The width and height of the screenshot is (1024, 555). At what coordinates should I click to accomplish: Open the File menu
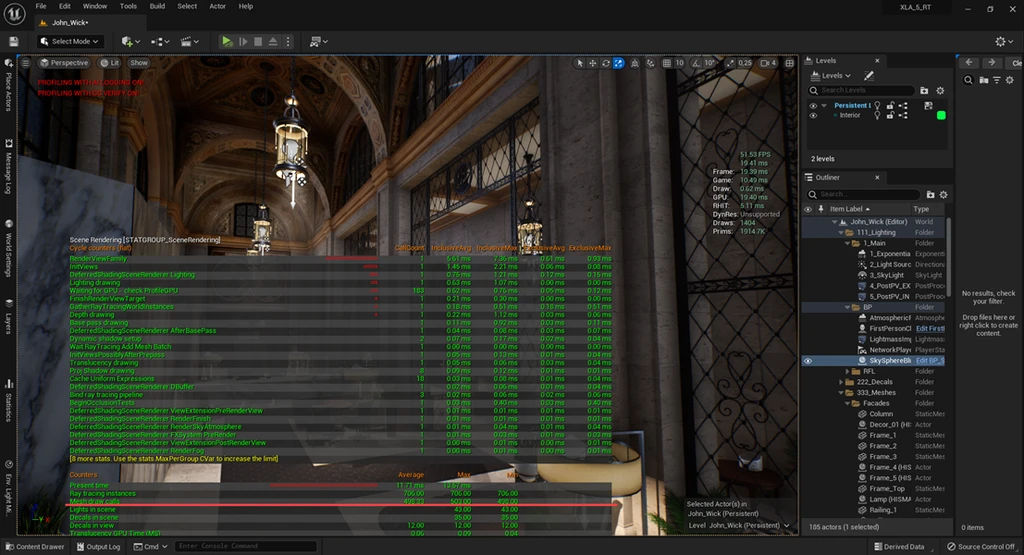click(40, 6)
